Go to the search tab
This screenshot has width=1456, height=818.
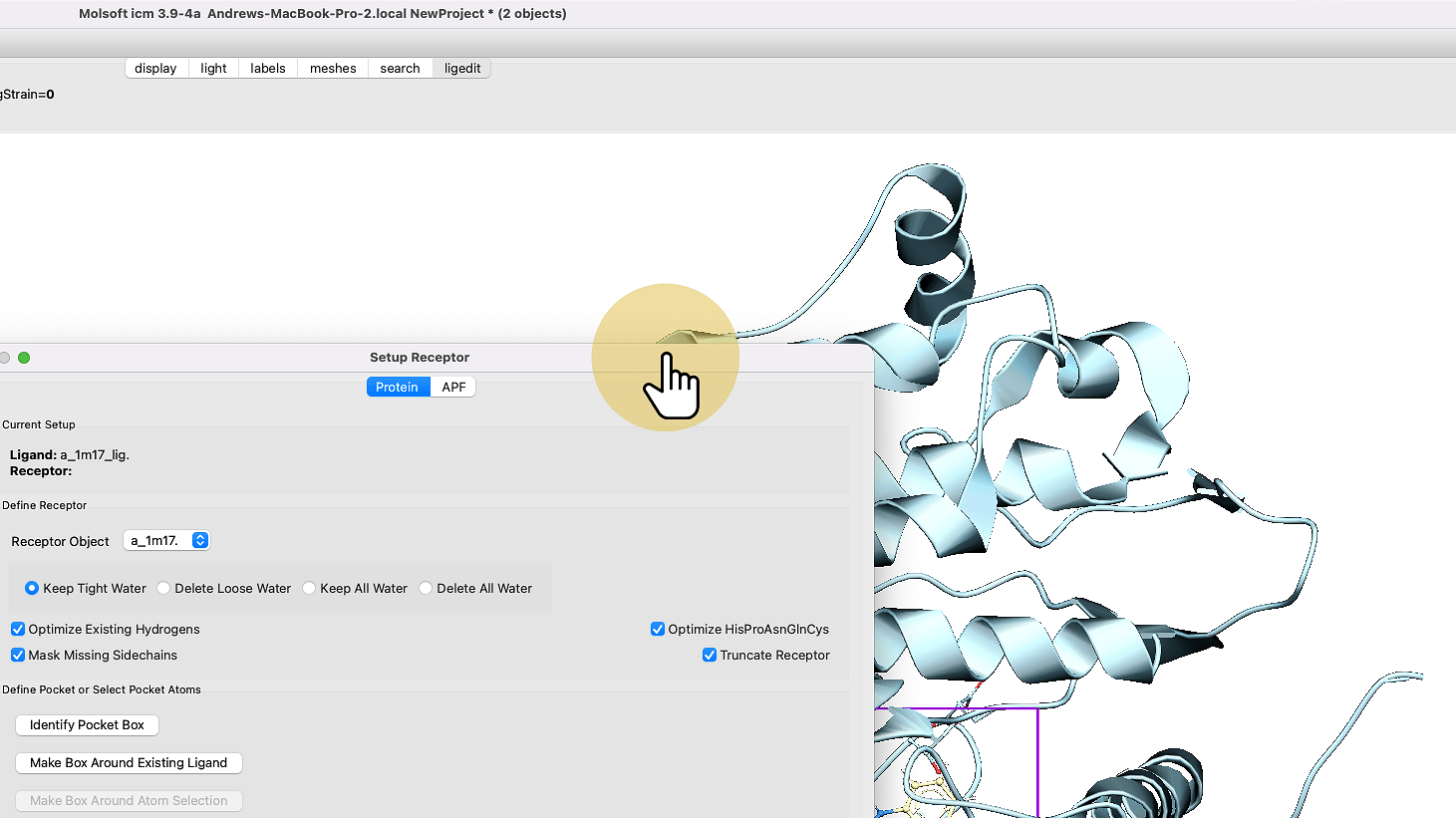400,69
